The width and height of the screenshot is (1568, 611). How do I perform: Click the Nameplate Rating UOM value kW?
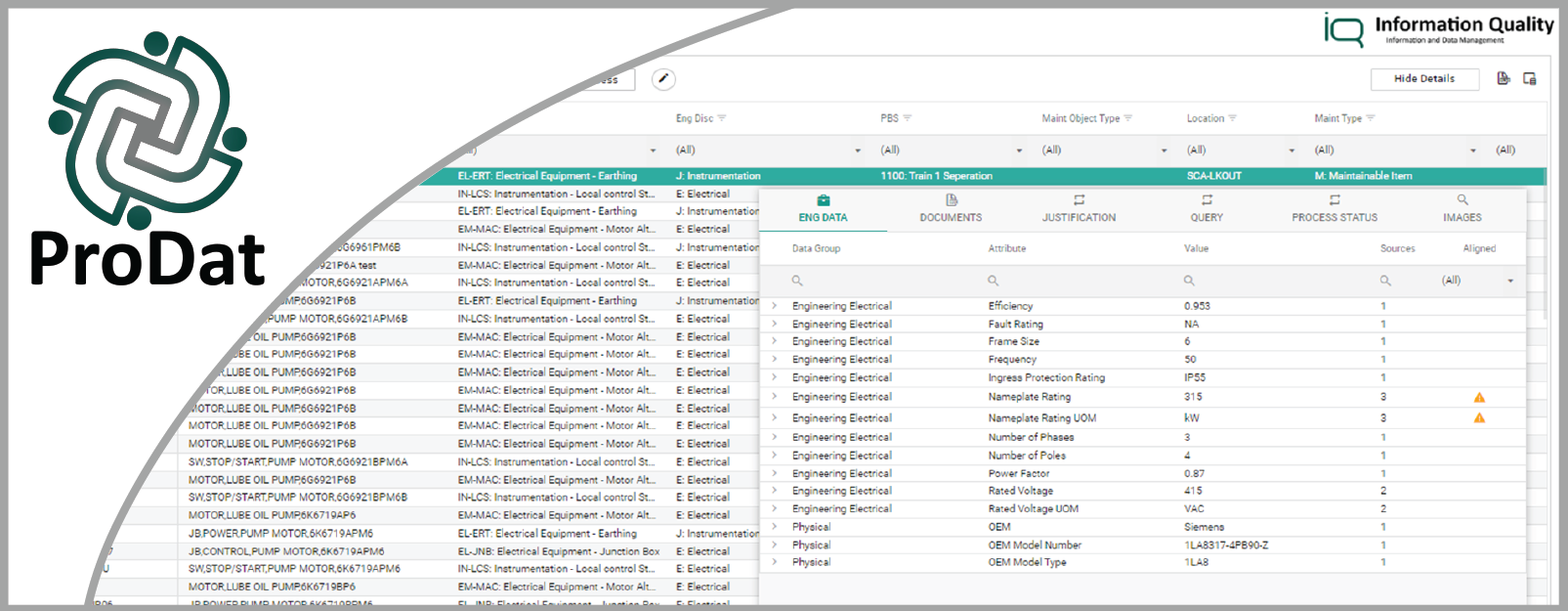click(1192, 417)
